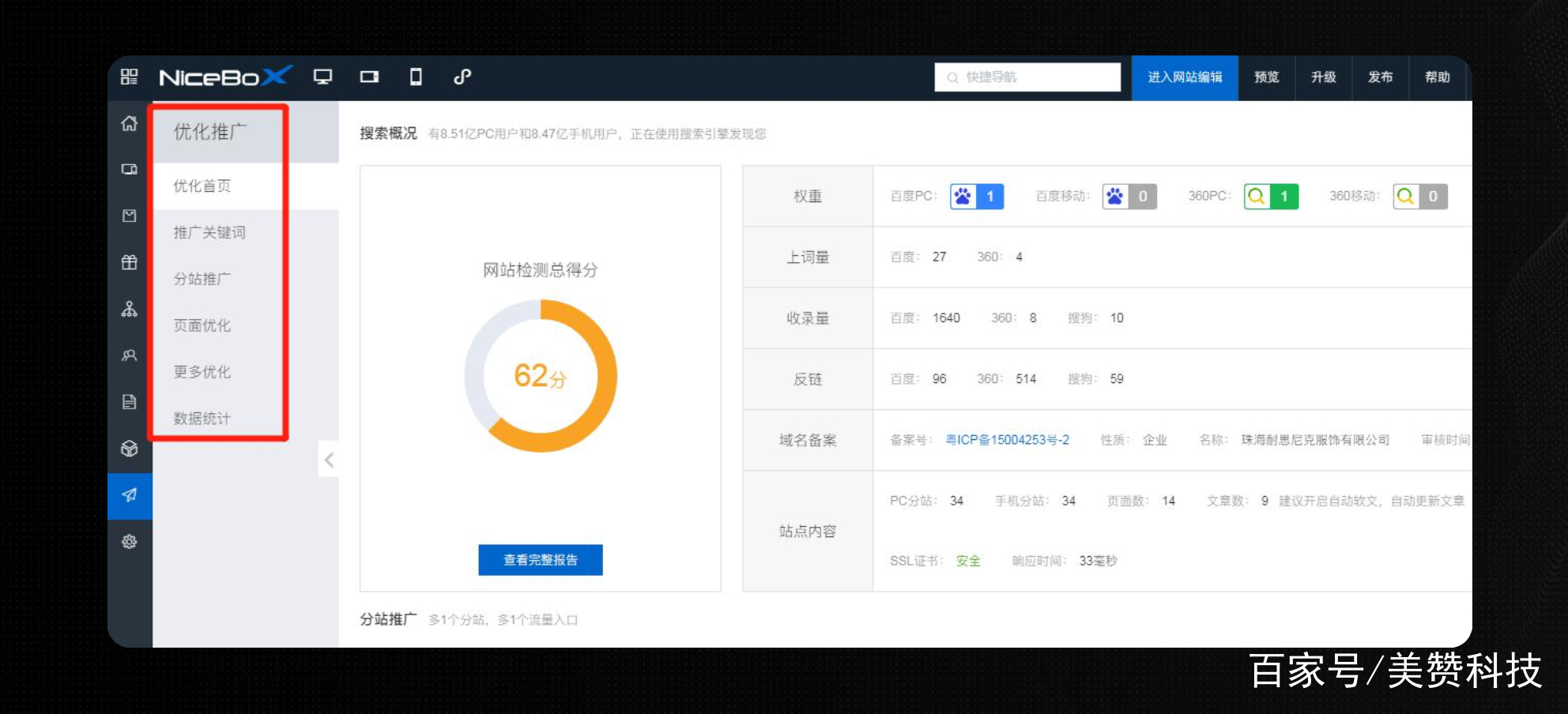1568x714 pixels.
Task: Click the 360PC weight badge
Action: tap(1271, 196)
